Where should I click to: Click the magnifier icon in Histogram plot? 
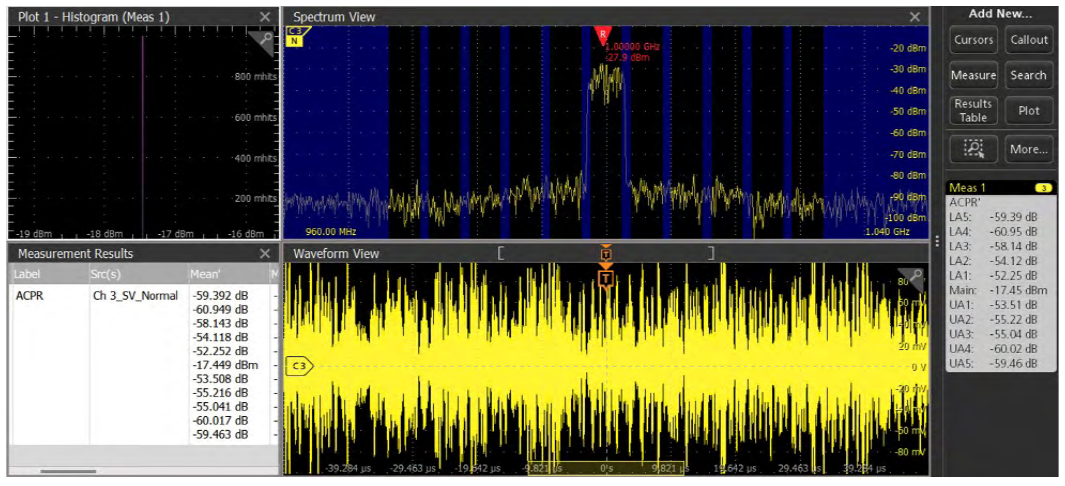tap(262, 40)
